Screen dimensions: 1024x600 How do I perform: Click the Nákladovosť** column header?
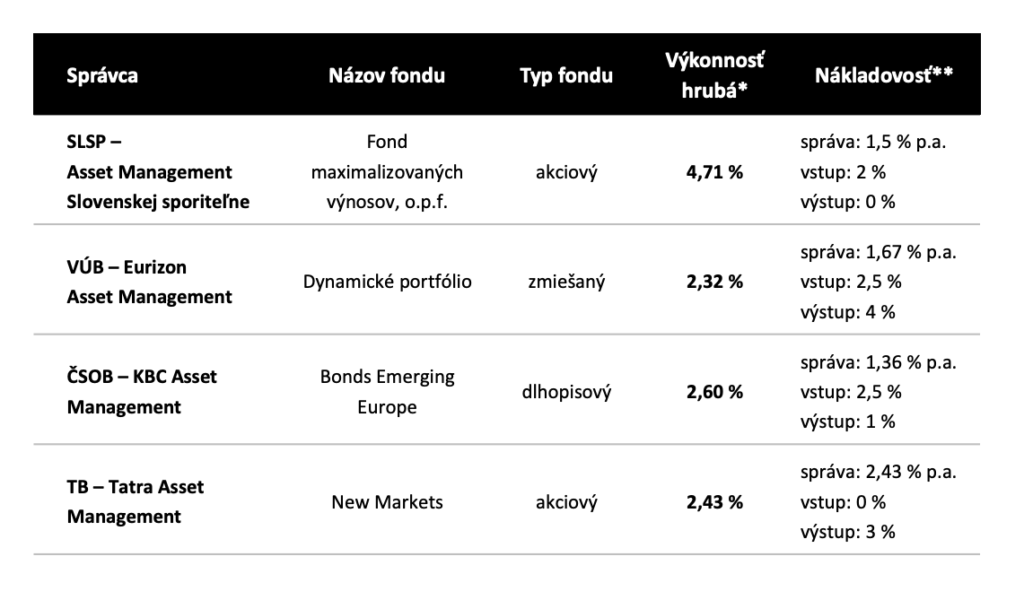pyautogui.click(x=884, y=76)
